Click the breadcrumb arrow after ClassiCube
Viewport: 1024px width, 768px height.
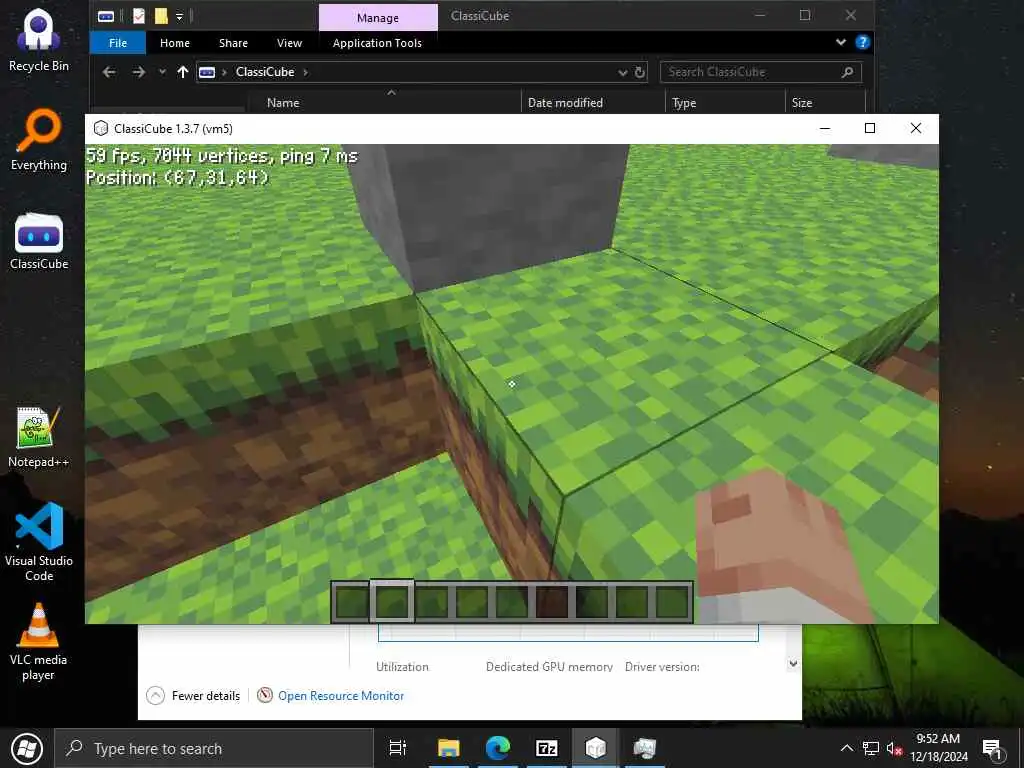(305, 72)
